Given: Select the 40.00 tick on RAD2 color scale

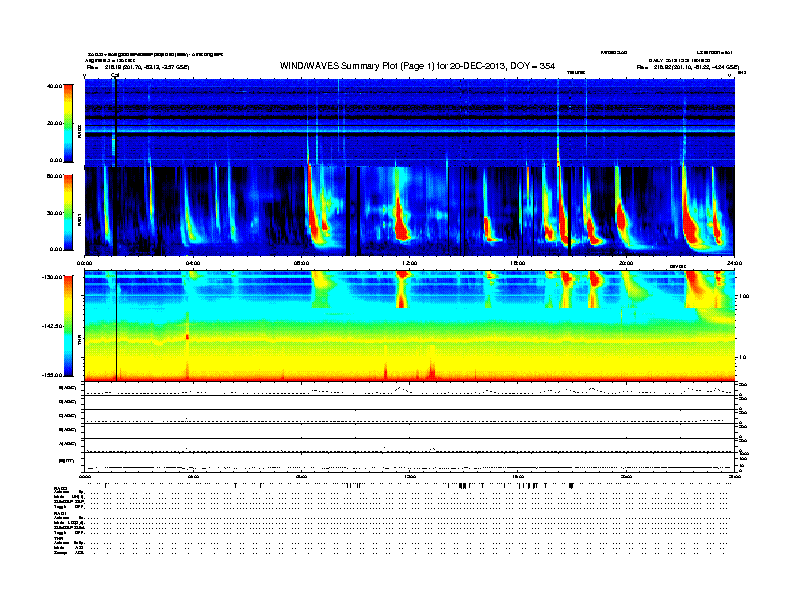Looking at the screenshot, I should tap(55, 86).
